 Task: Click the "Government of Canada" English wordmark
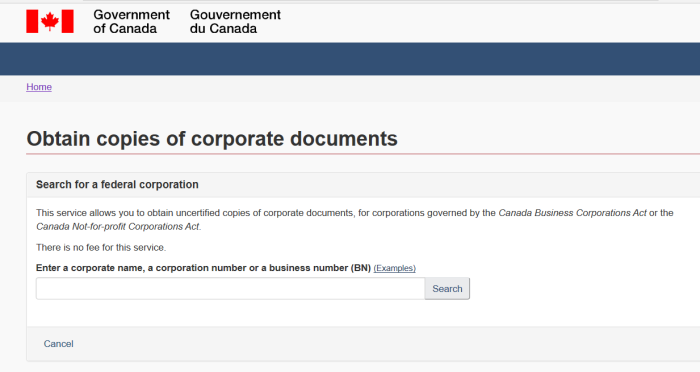click(131, 21)
